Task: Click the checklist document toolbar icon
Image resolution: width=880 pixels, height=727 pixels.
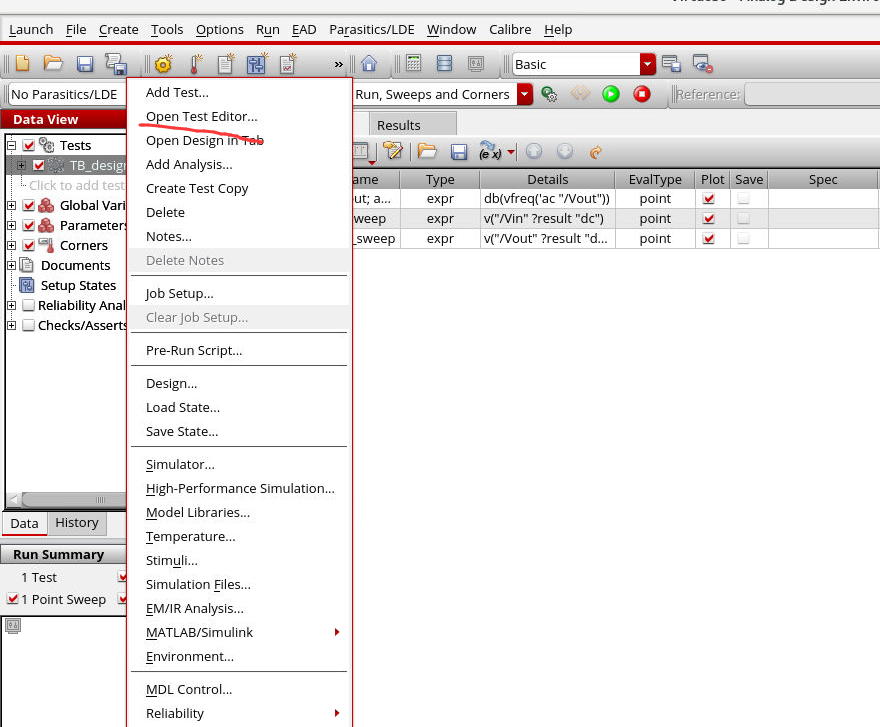Action: 288,64
